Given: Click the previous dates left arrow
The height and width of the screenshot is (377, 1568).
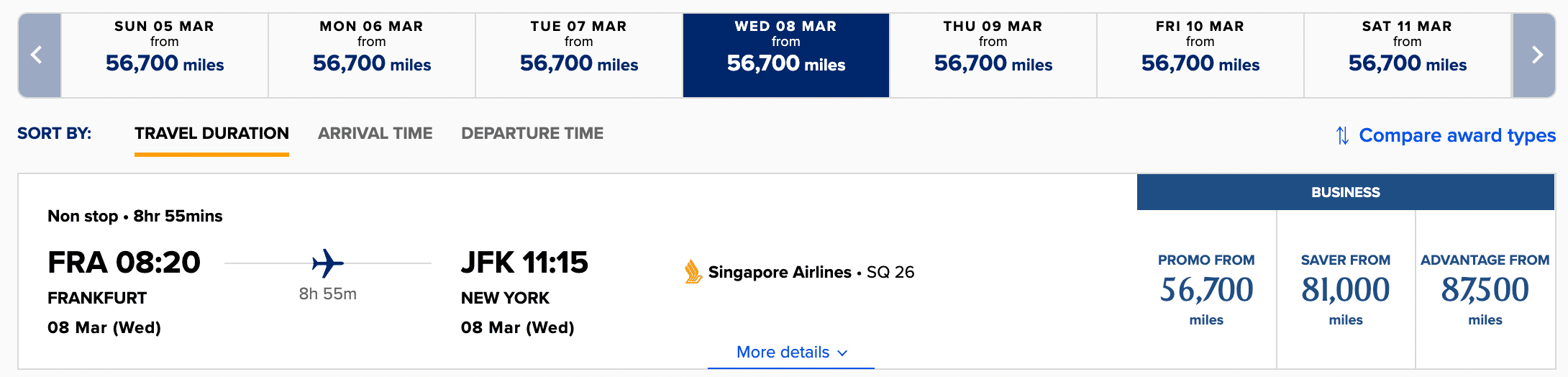Looking at the screenshot, I should [37, 55].
